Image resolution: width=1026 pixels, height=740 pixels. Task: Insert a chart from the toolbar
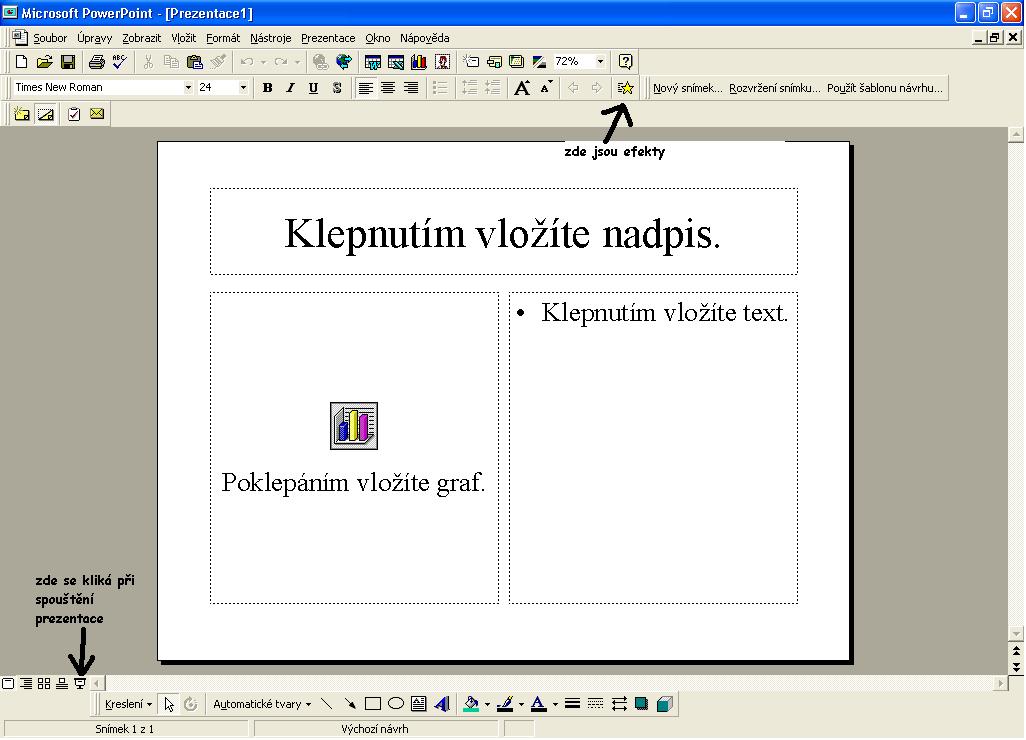coord(419,62)
